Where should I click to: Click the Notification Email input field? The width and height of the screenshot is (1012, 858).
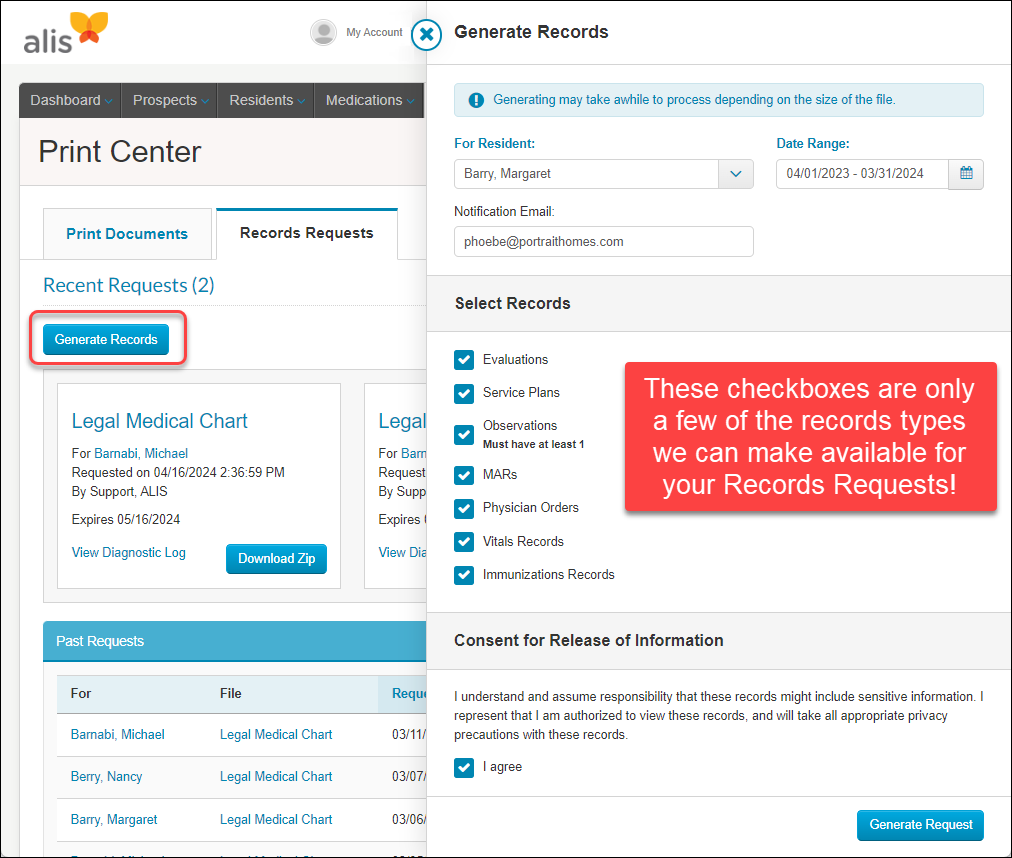(603, 241)
